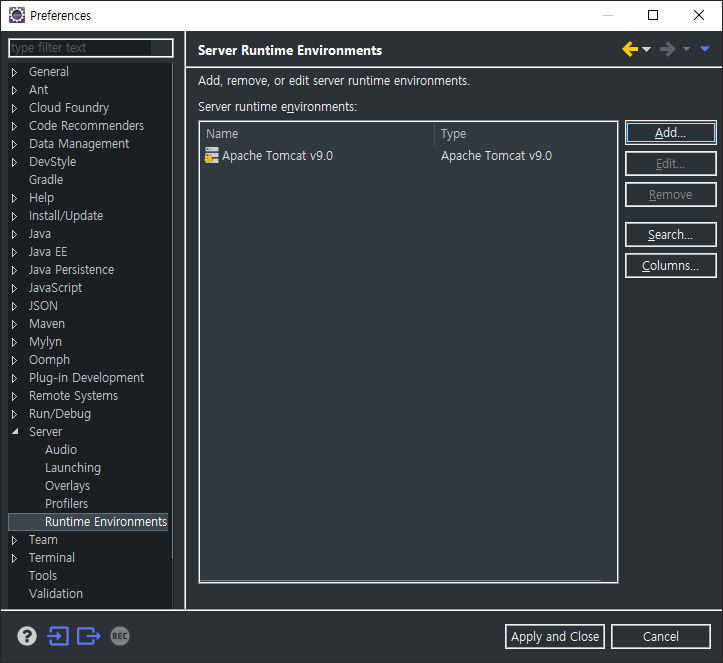
Task: Select the Oomph tree item label
Action: [49, 360]
